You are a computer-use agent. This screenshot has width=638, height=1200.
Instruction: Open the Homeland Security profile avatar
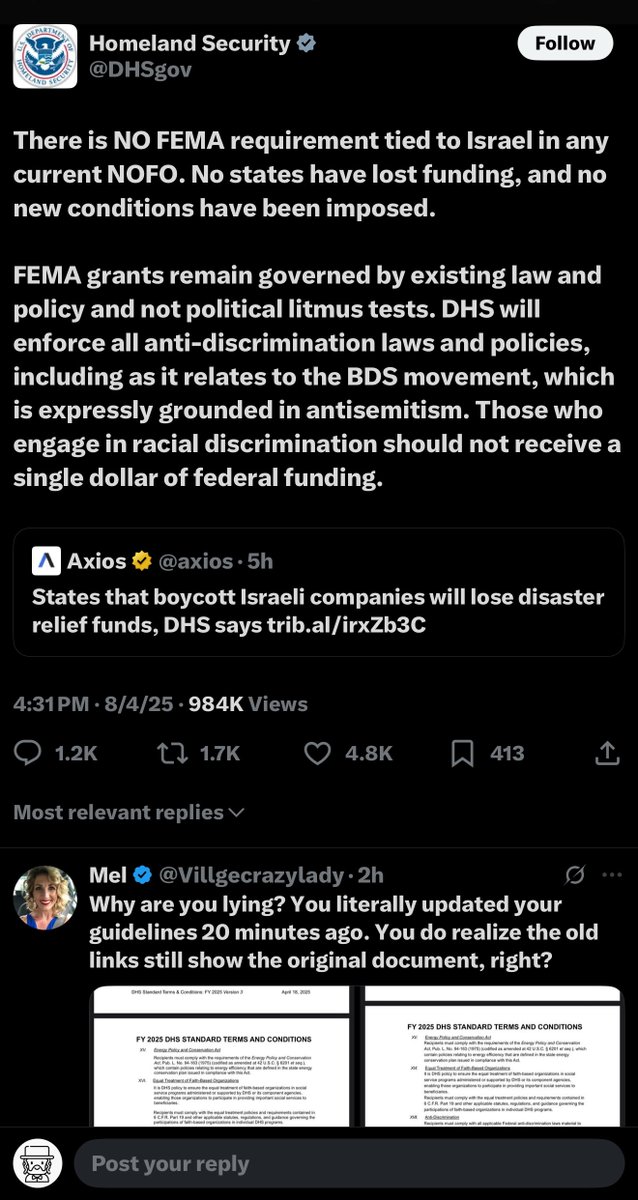coord(44,57)
